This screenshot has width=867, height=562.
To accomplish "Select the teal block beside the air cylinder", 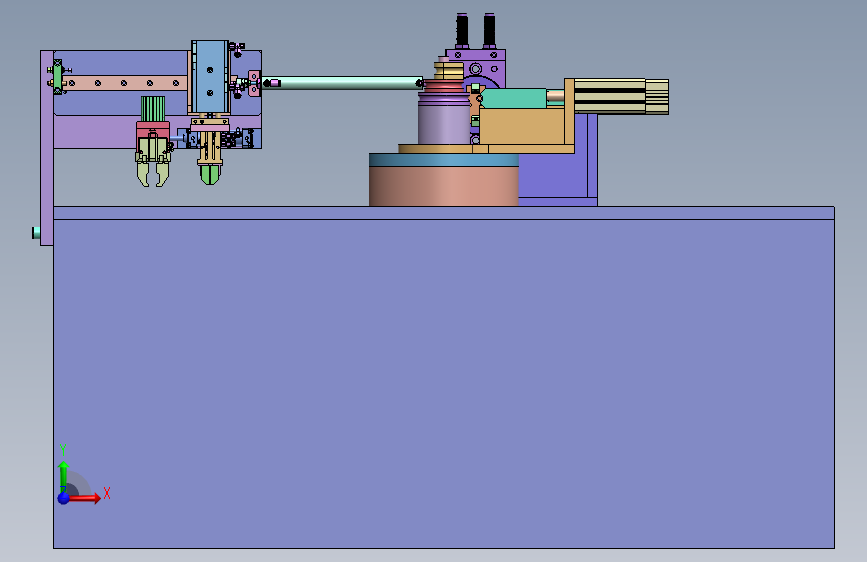I will (x=514, y=98).
